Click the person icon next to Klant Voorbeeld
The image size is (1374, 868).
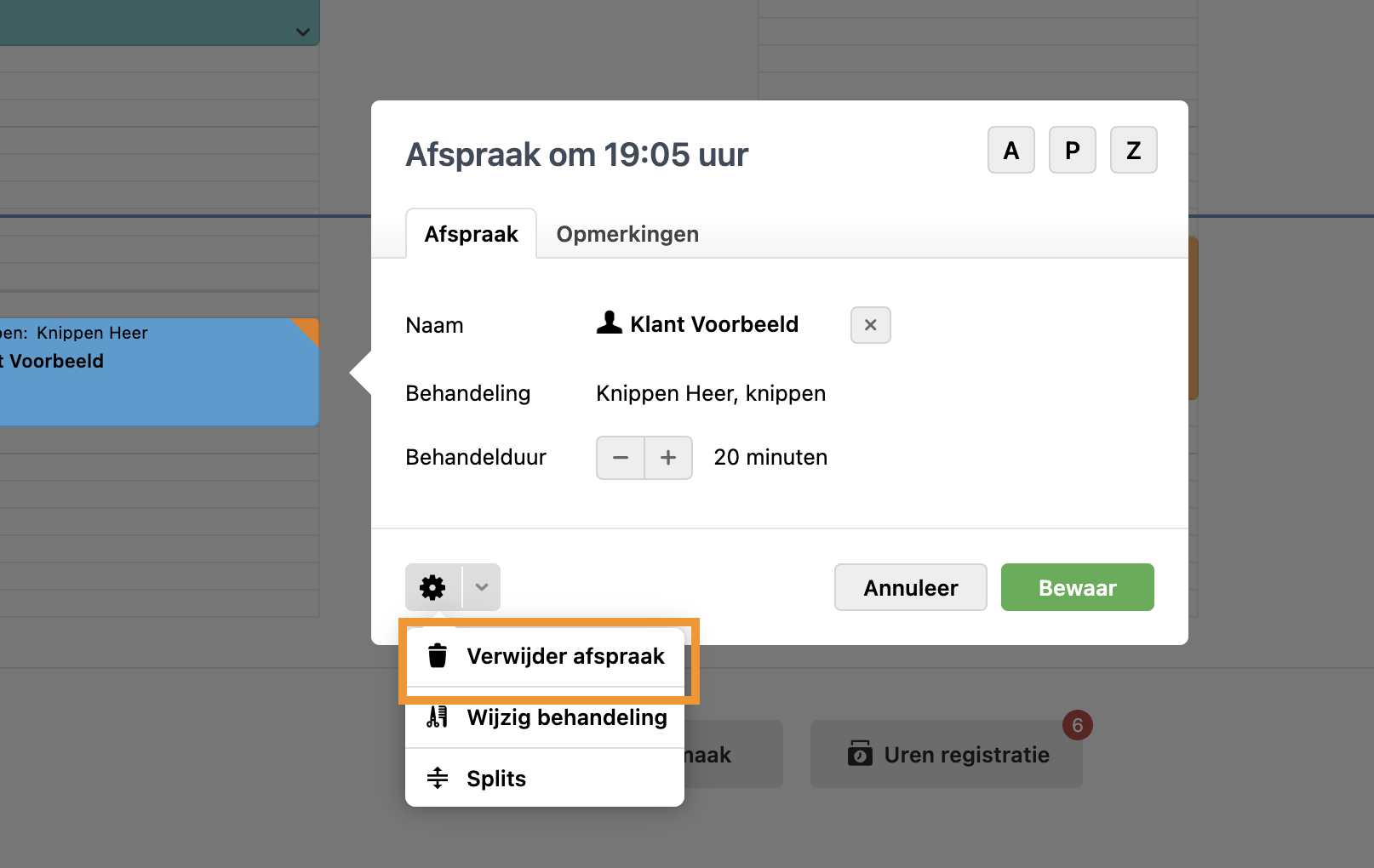[x=609, y=323]
